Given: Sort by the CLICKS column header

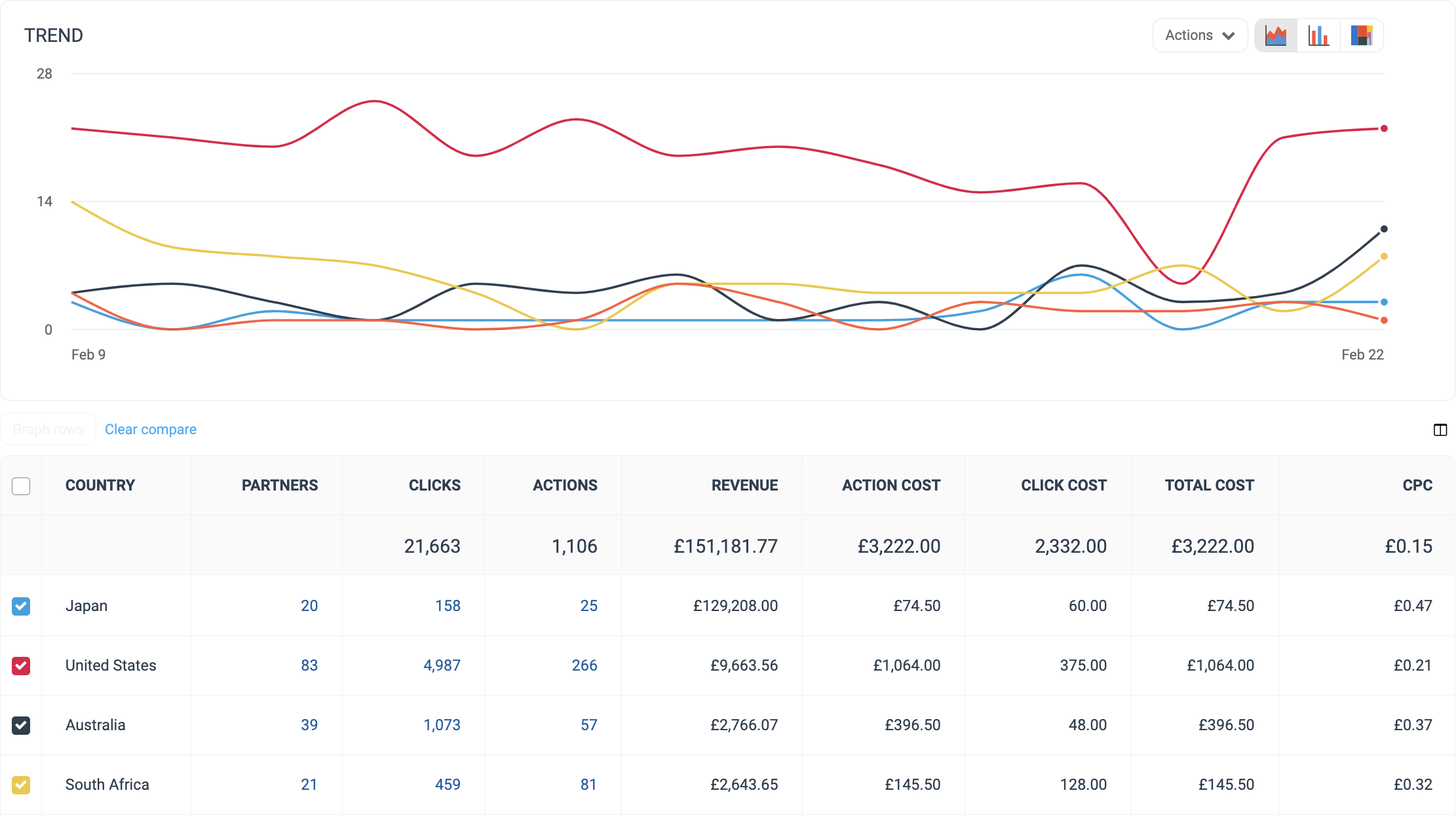Looking at the screenshot, I should 434,485.
